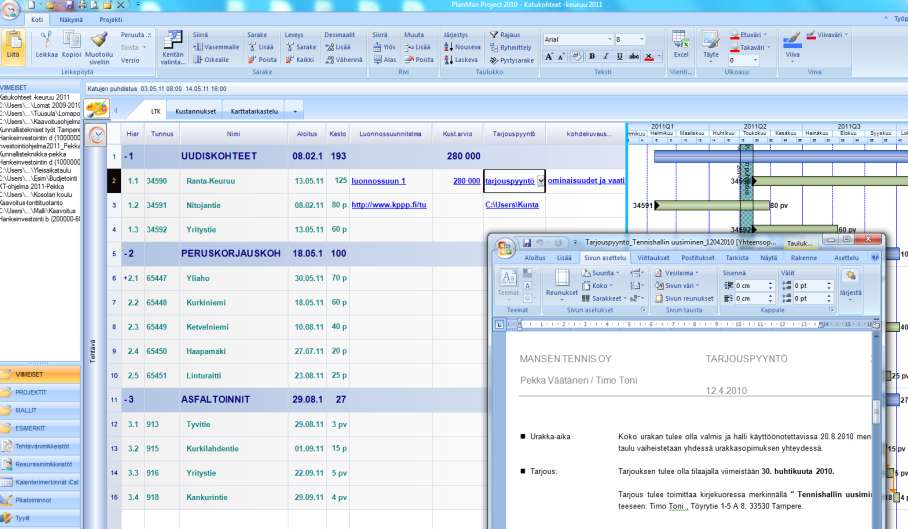Image resolution: width=908 pixels, height=529 pixels.
Task: Click the Liitä paste icon
Action: (13, 46)
